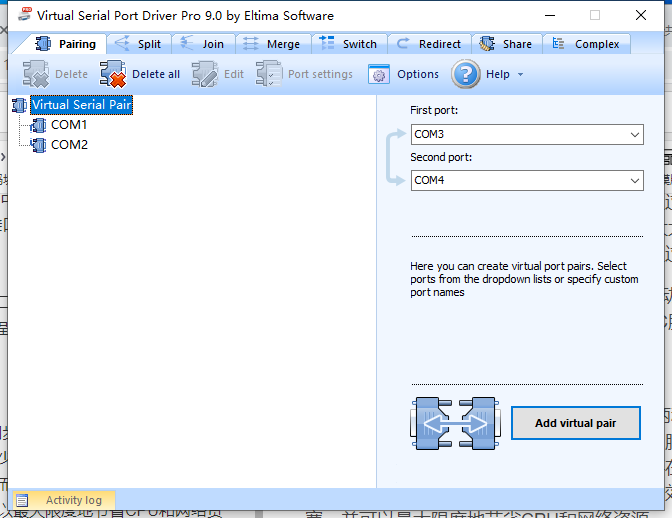Select COM2 in the port tree
Viewport: 672px width, 518px height.
pyautogui.click(x=69, y=145)
